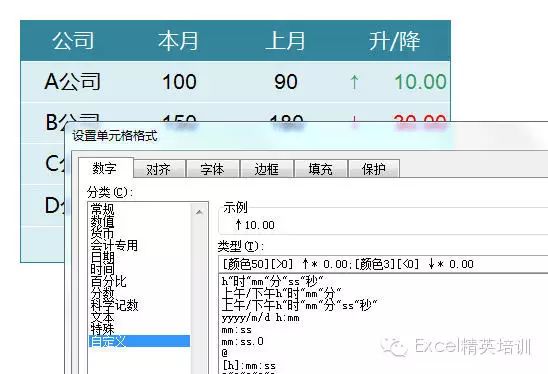Screen dimensions: 548x374
Task: Select 常规 in category list
Action: pos(102,209)
